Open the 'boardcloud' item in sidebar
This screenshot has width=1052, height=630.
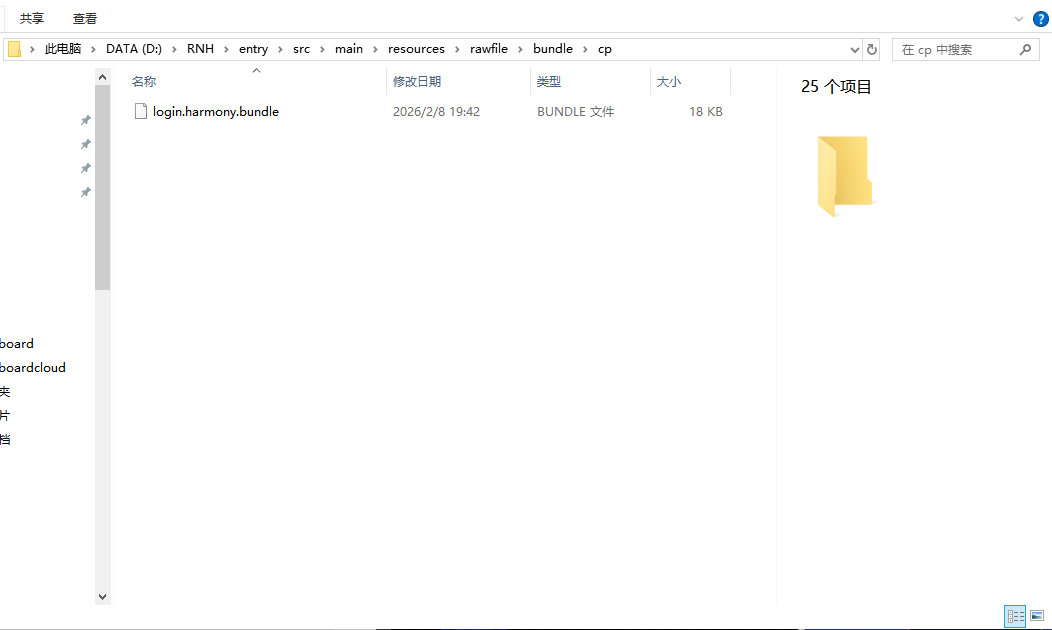33,368
